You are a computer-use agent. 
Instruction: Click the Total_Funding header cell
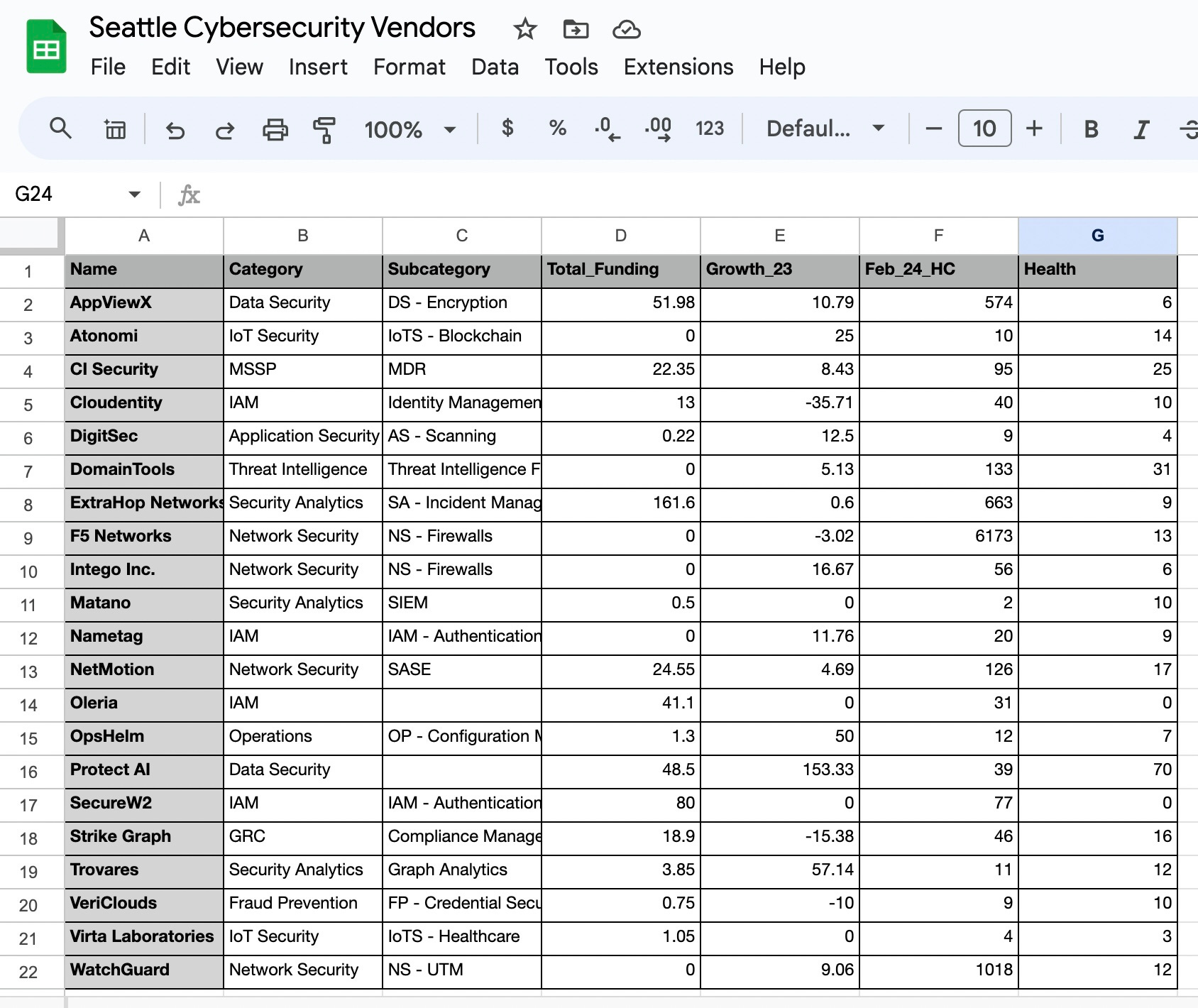pos(621,270)
